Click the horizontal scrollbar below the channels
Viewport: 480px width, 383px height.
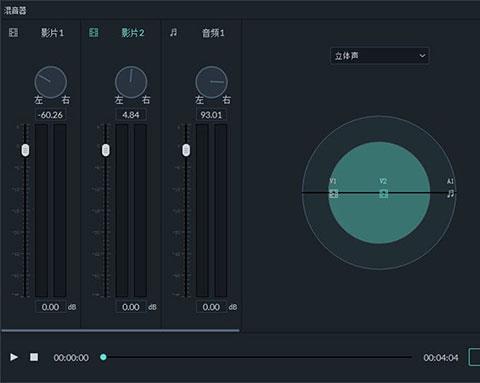120,331
